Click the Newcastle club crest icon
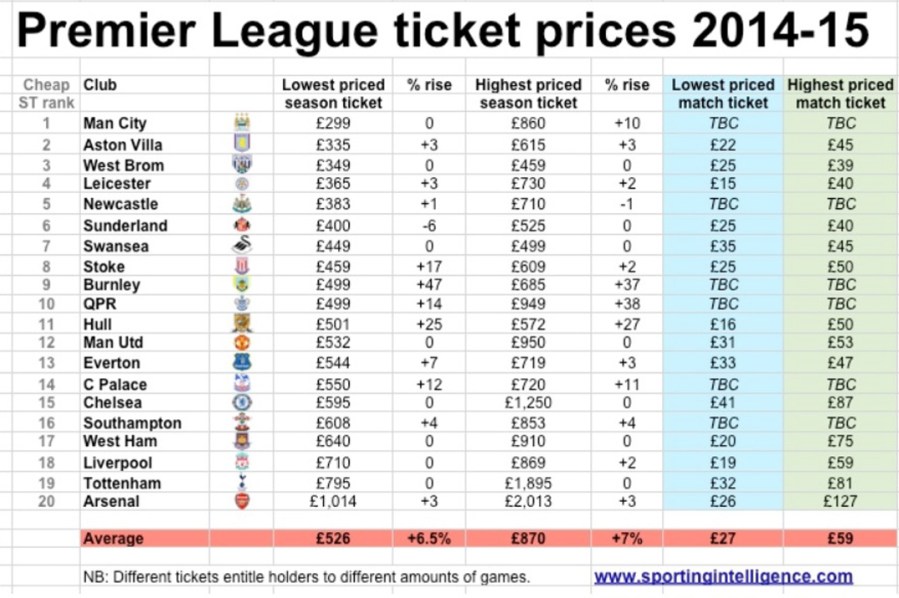Image resolution: width=899 pixels, height=598 pixels. (241, 204)
